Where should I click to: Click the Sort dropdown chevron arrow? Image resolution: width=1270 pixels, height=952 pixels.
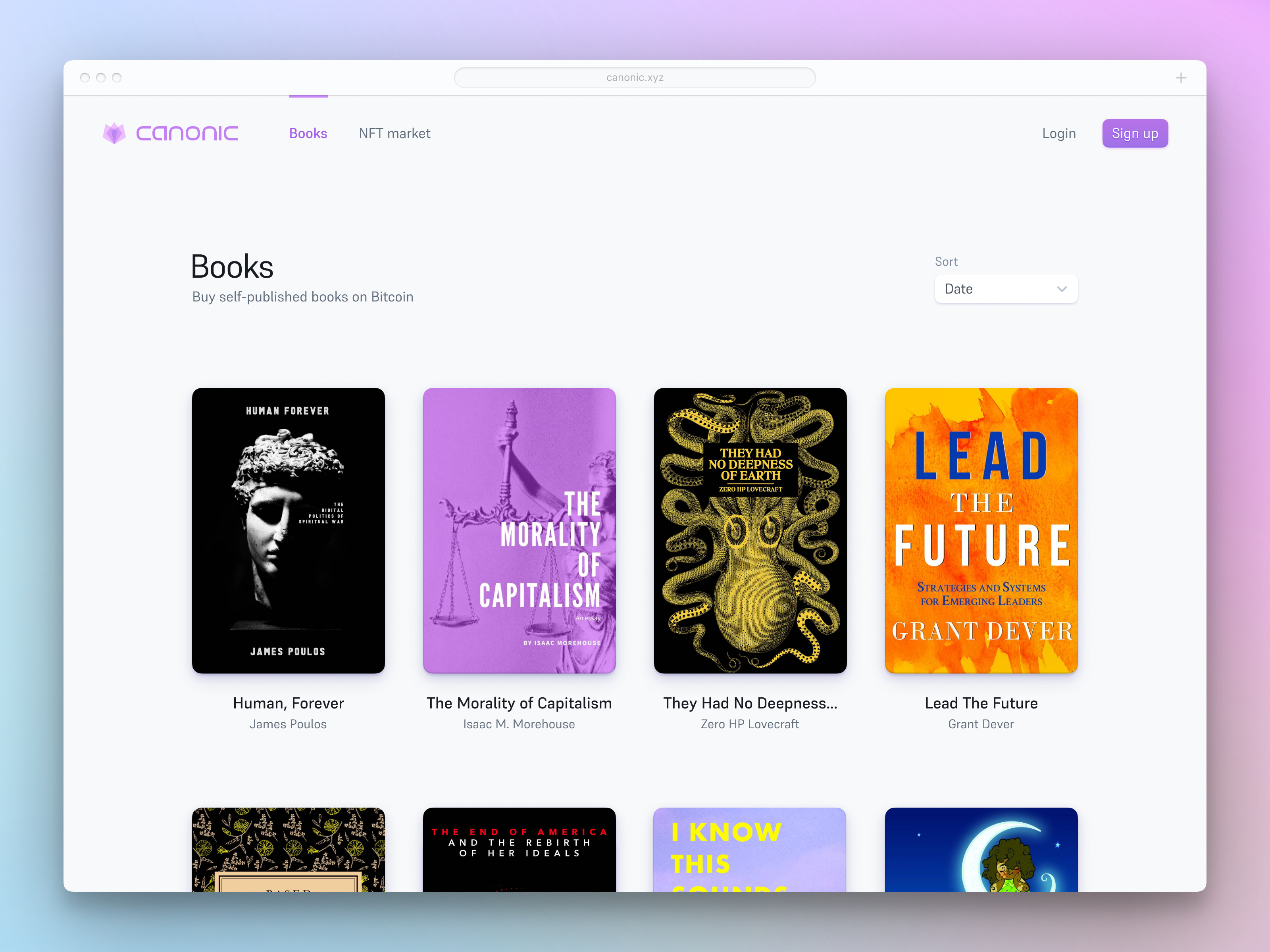(x=1062, y=289)
